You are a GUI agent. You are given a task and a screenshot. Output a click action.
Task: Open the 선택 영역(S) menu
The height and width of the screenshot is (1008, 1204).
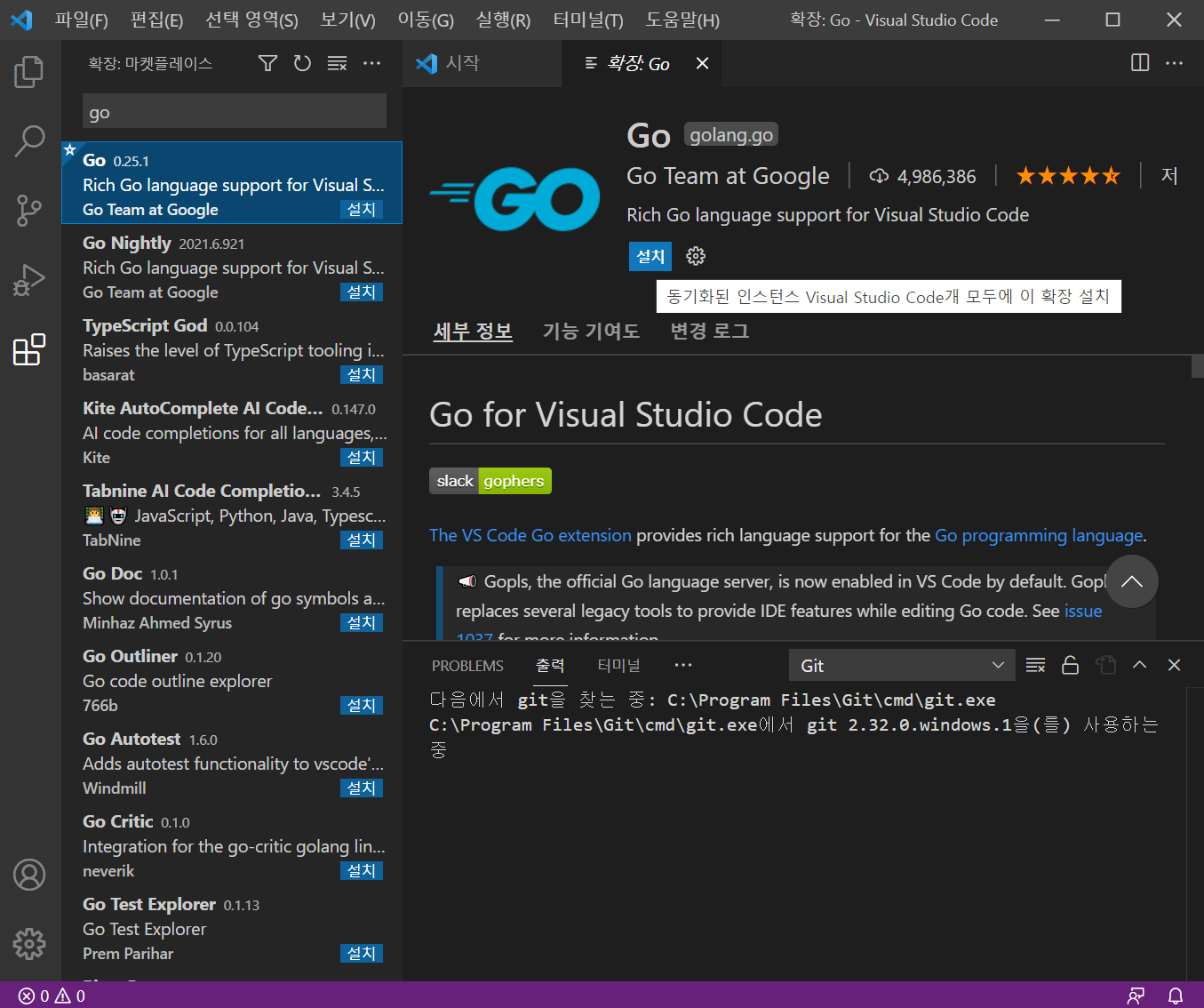[x=251, y=20]
